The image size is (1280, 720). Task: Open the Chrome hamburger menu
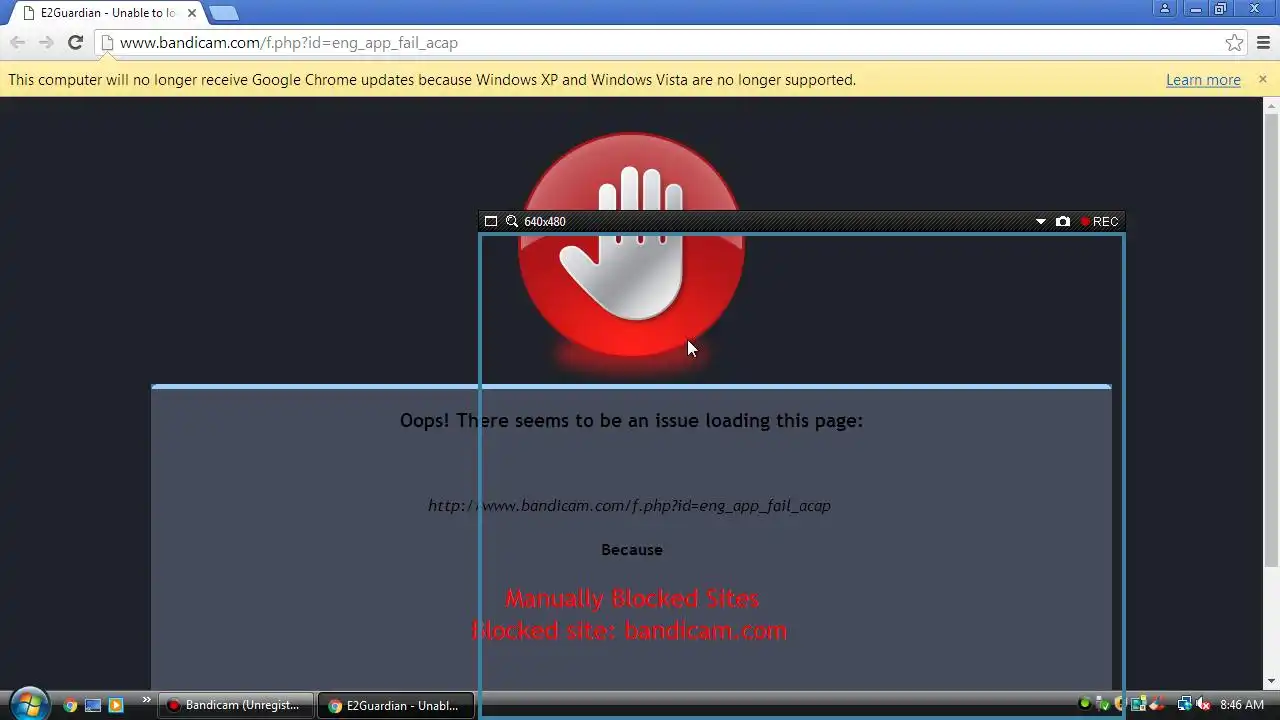click(1263, 43)
